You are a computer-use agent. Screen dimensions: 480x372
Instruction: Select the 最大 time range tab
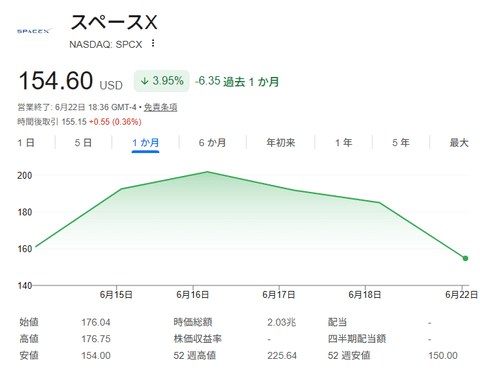pos(459,143)
